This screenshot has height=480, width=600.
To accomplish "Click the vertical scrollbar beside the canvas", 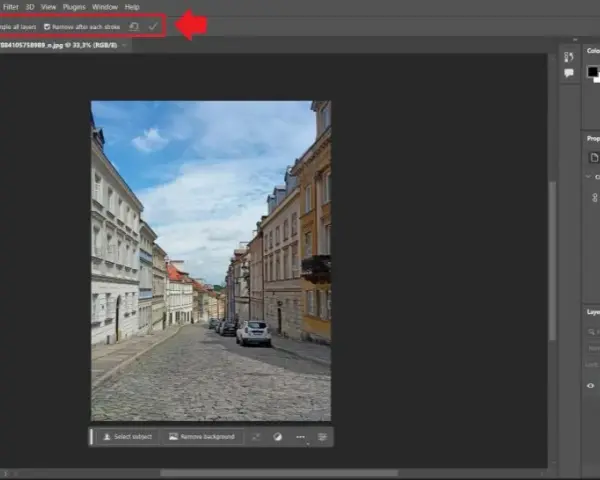I will coord(552,260).
